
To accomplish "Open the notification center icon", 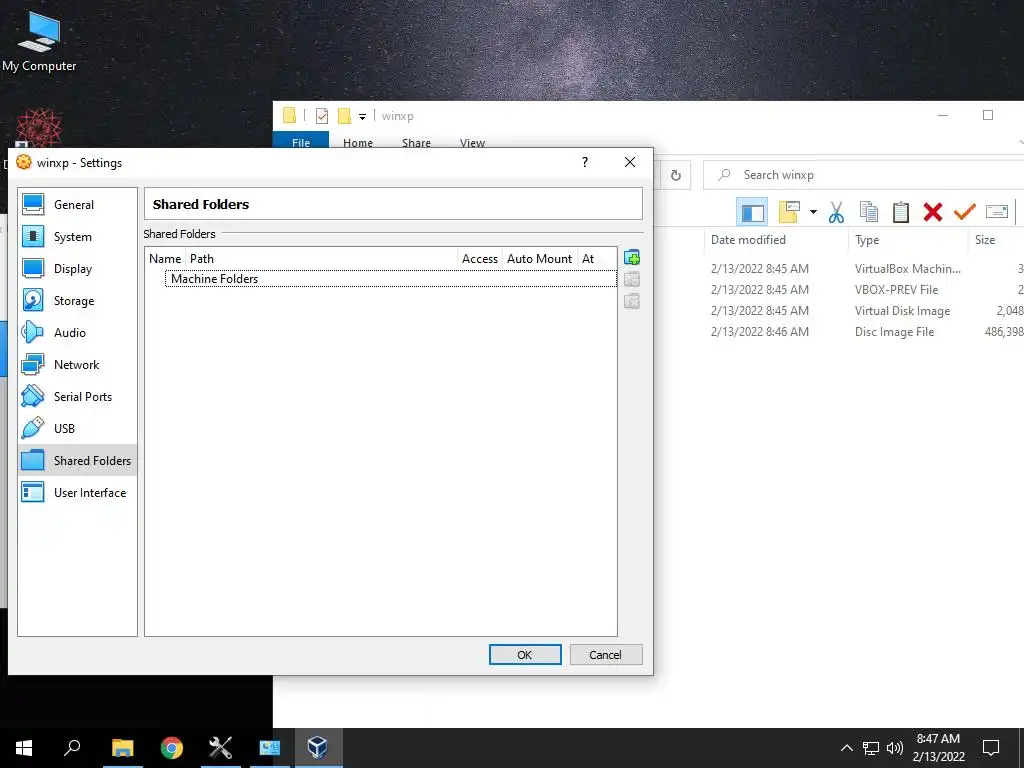I will point(991,748).
